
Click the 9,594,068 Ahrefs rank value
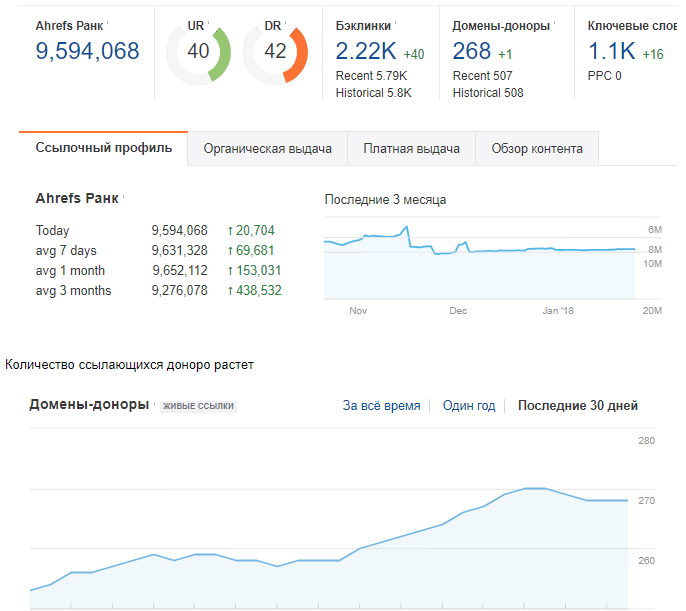[x=87, y=51]
